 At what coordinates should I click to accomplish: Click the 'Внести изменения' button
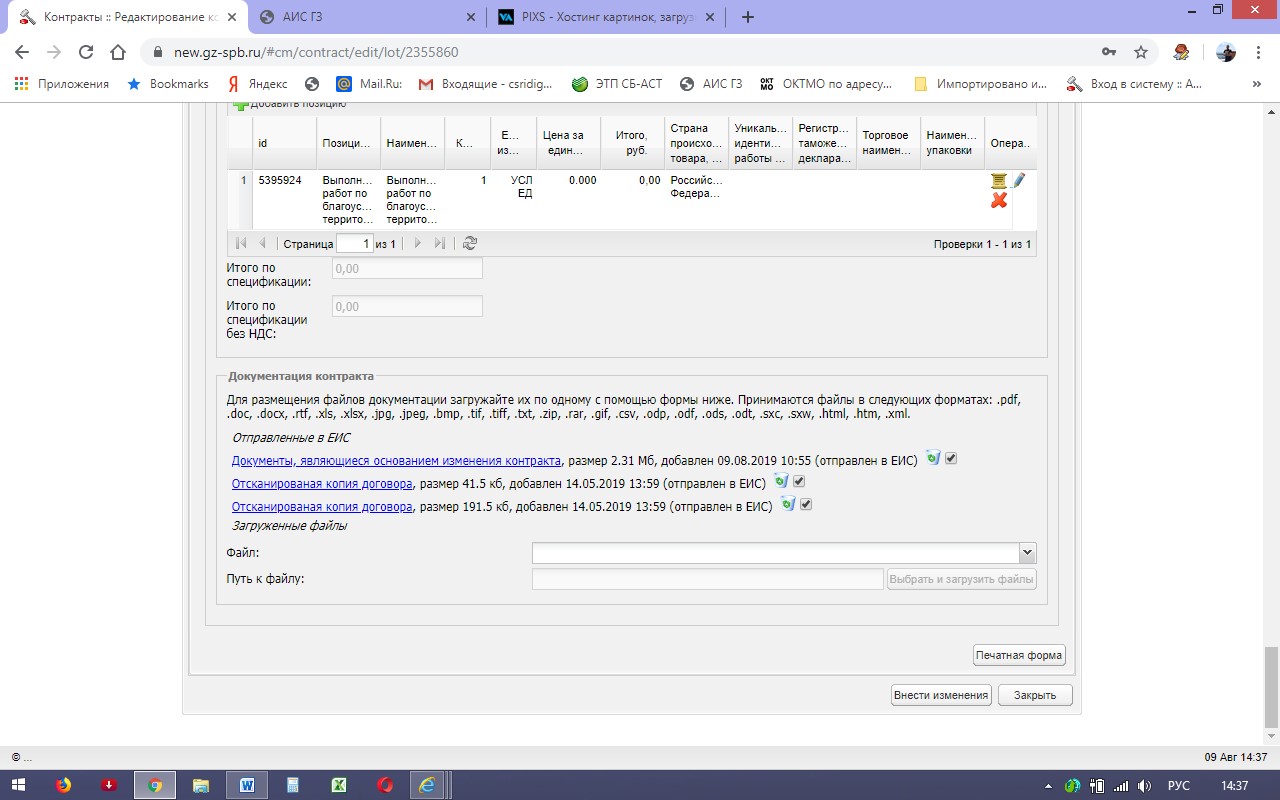click(x=941, y=695)
